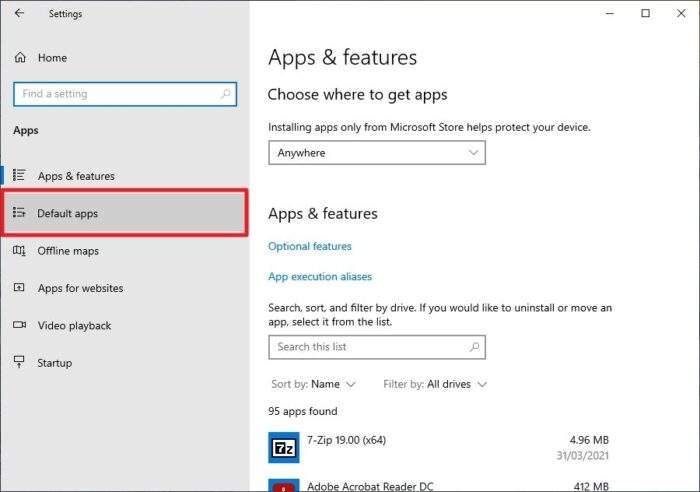Click the magnifier icon in Find a setting

click(225, 94)
